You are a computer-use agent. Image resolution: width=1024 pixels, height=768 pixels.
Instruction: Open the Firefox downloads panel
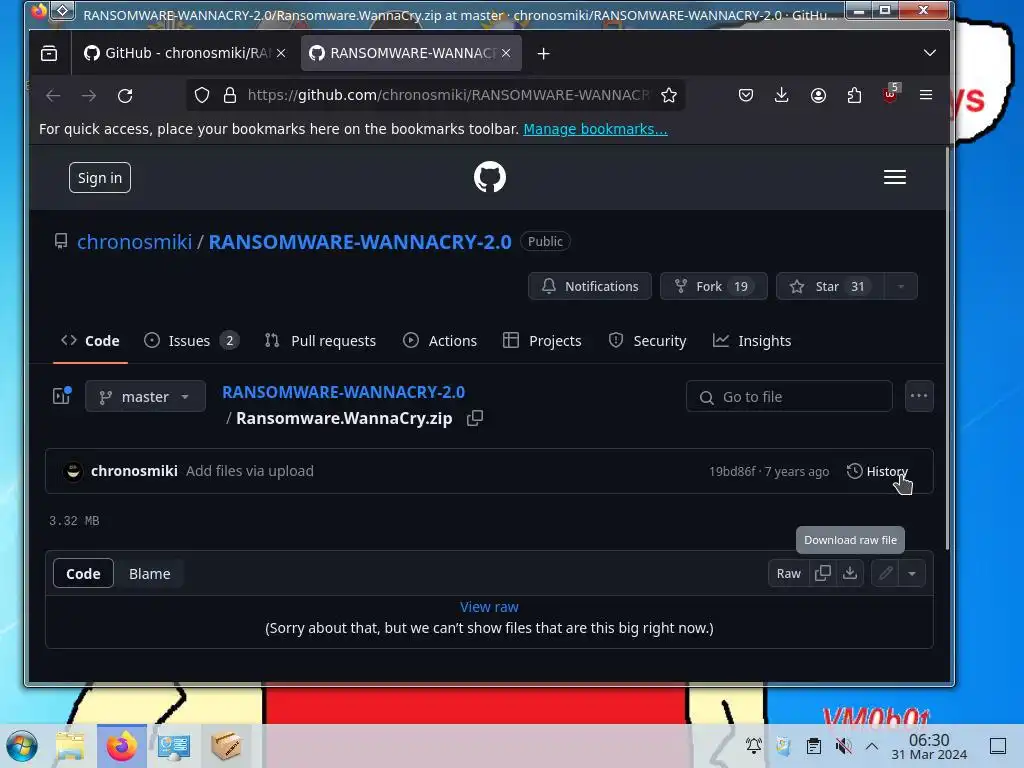[781, 95]
